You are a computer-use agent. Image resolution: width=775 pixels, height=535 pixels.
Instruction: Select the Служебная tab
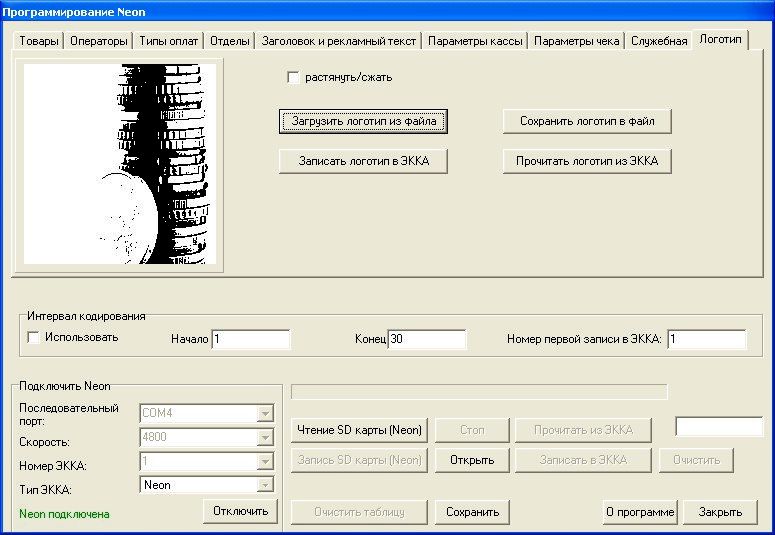[x=659, y=41]
